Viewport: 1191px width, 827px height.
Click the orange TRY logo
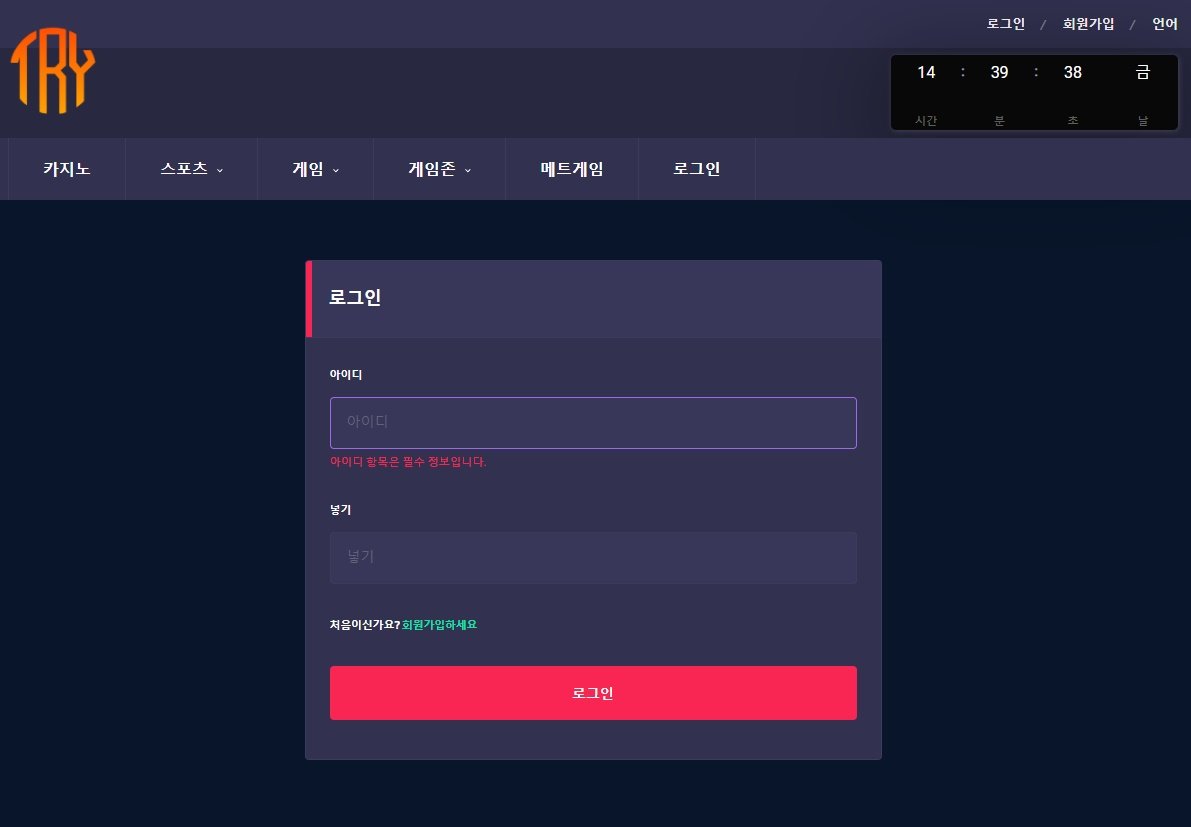click(x=53, y=70)
